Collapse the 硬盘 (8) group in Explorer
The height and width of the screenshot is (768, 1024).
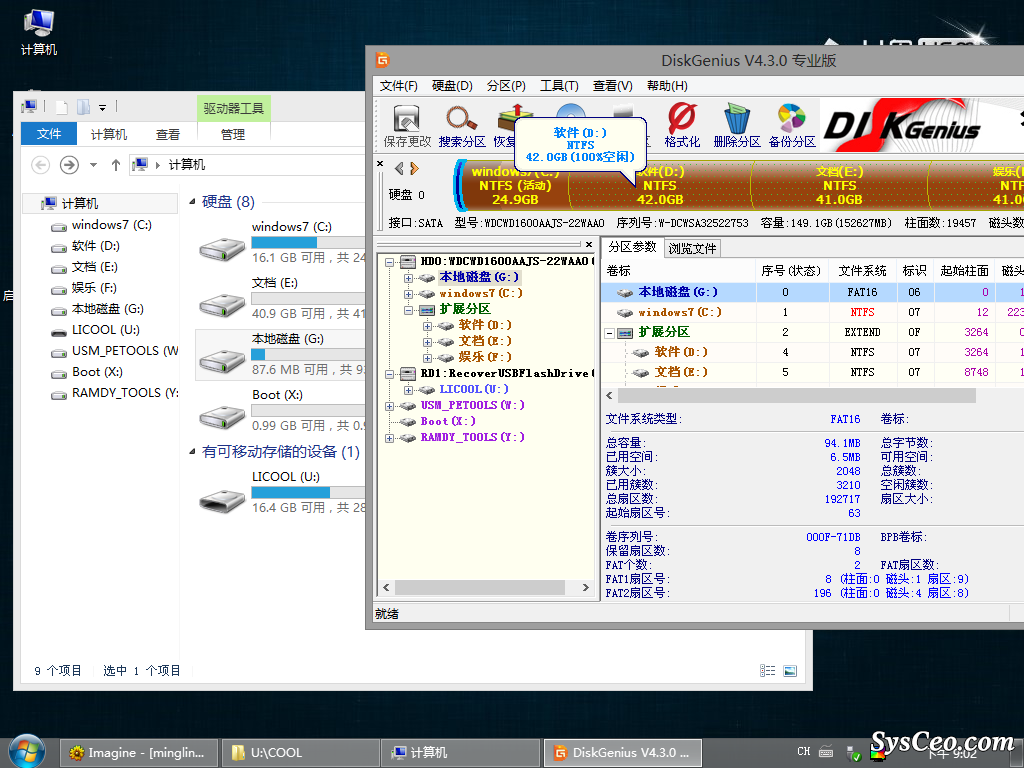(x=192, y=202)
